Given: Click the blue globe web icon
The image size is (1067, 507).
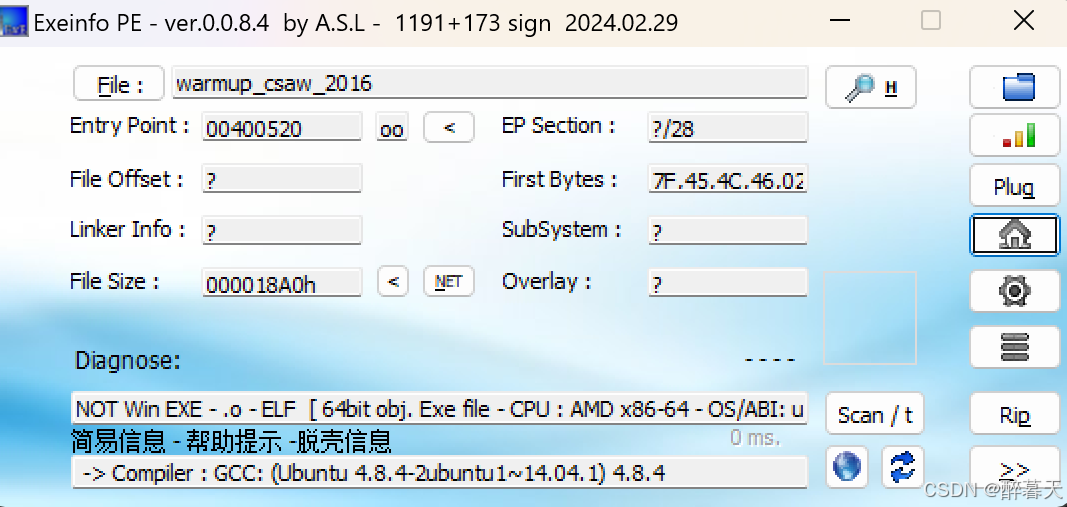Looking at the screenshot, I should [x=847, y=467].
